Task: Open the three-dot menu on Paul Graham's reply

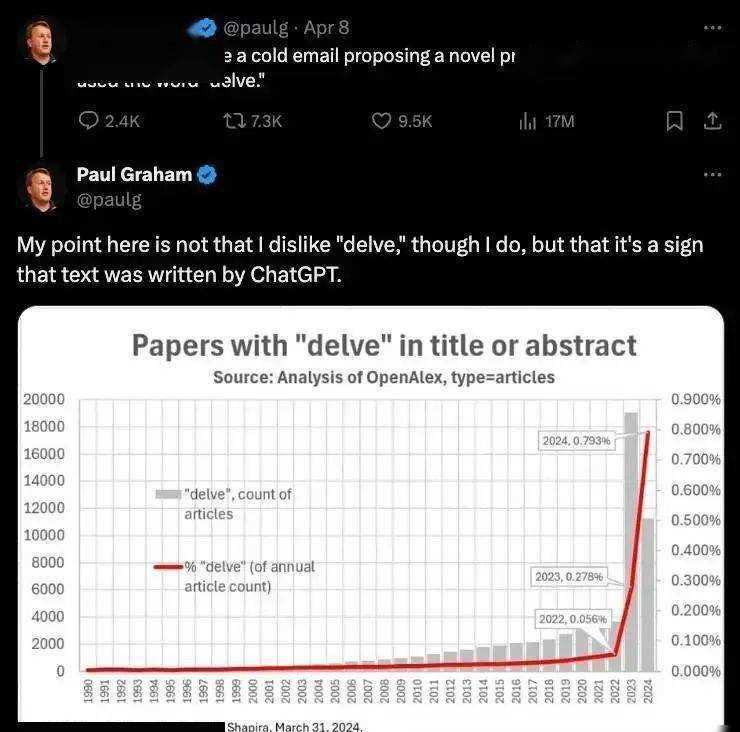Action: click(713, 175)
